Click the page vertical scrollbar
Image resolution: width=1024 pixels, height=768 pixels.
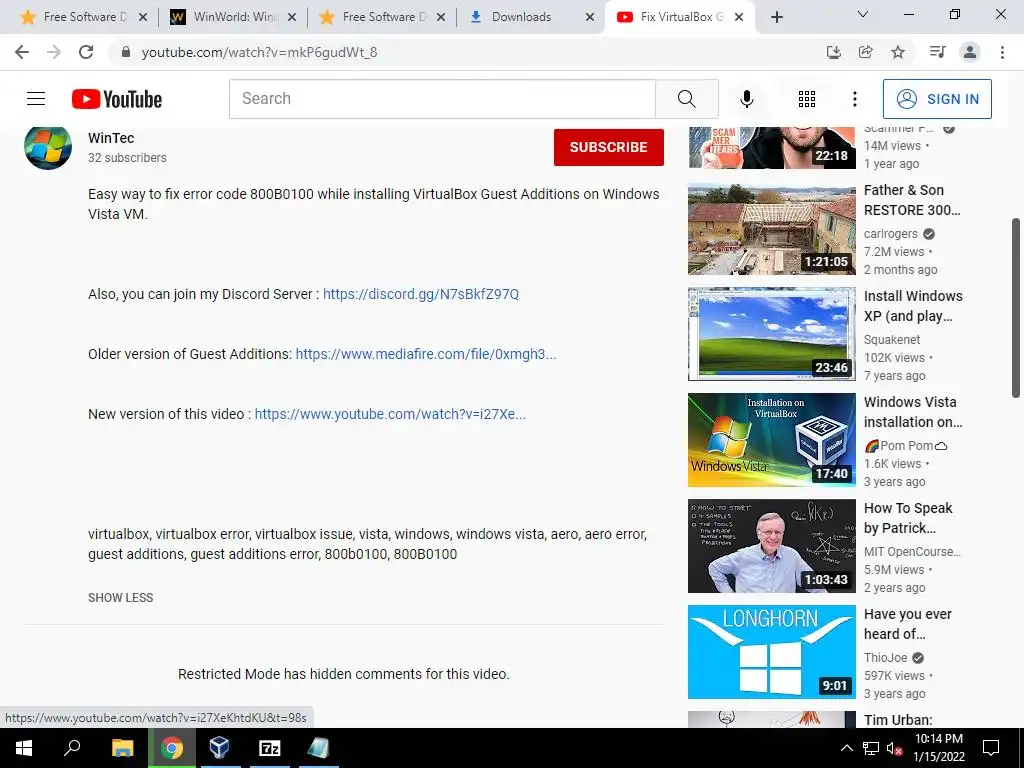tap(1016, 308)
